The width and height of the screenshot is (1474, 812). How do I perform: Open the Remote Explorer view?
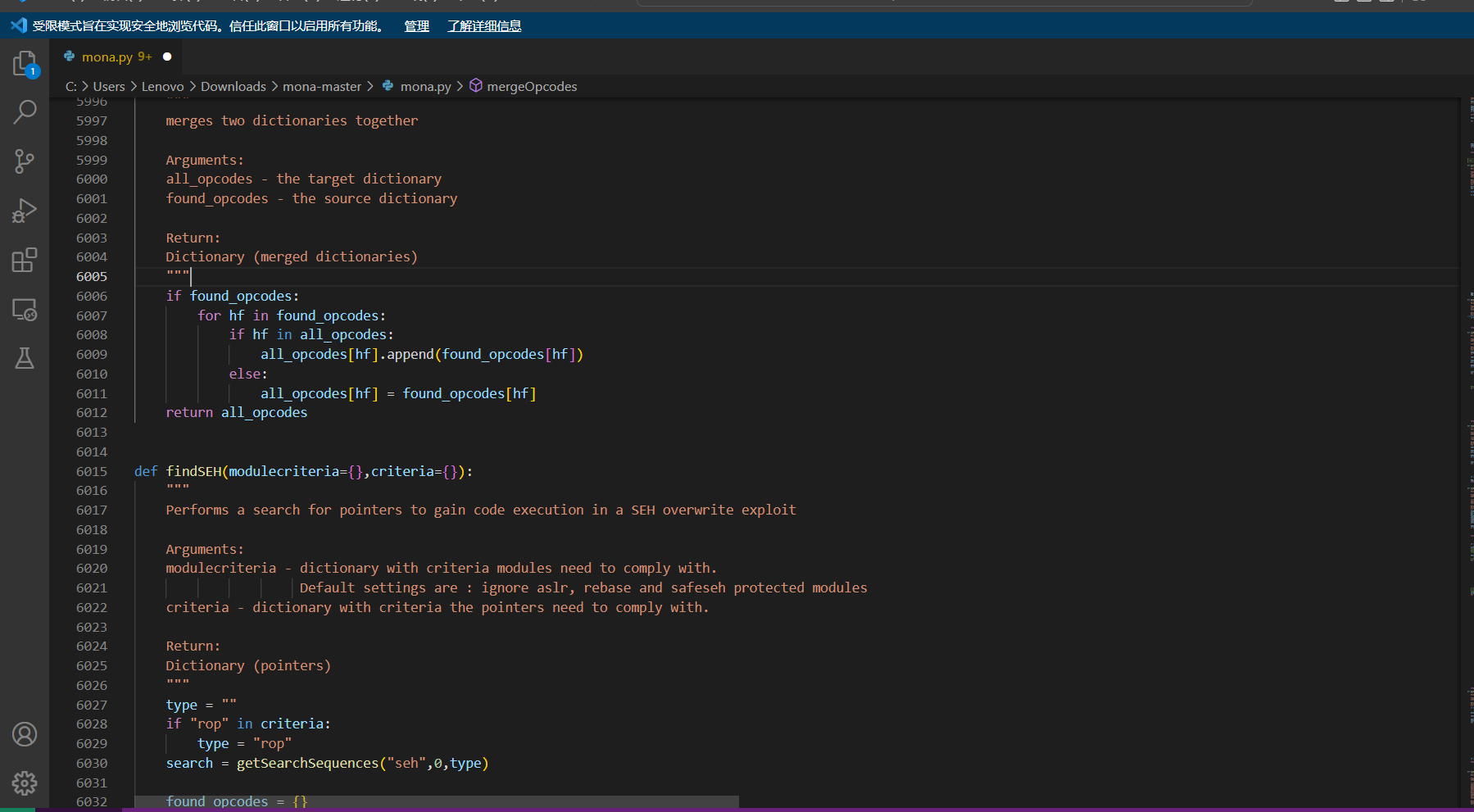[25, 310]
